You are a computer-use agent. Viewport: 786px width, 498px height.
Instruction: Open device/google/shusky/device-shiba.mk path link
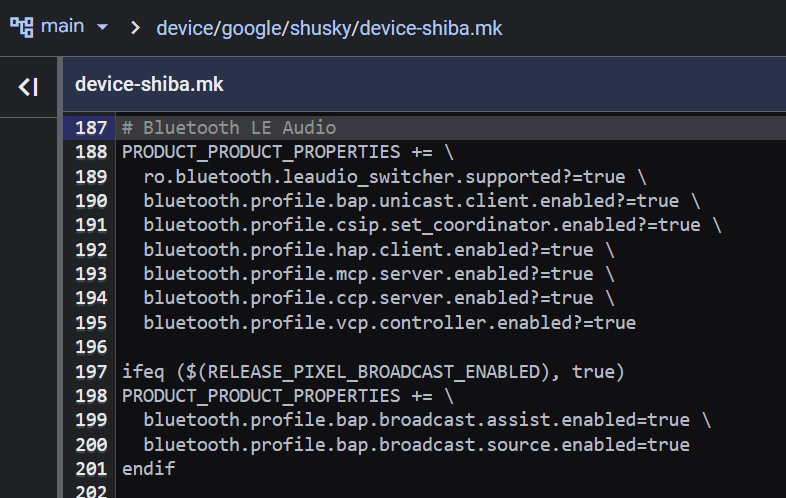(329, 28)
